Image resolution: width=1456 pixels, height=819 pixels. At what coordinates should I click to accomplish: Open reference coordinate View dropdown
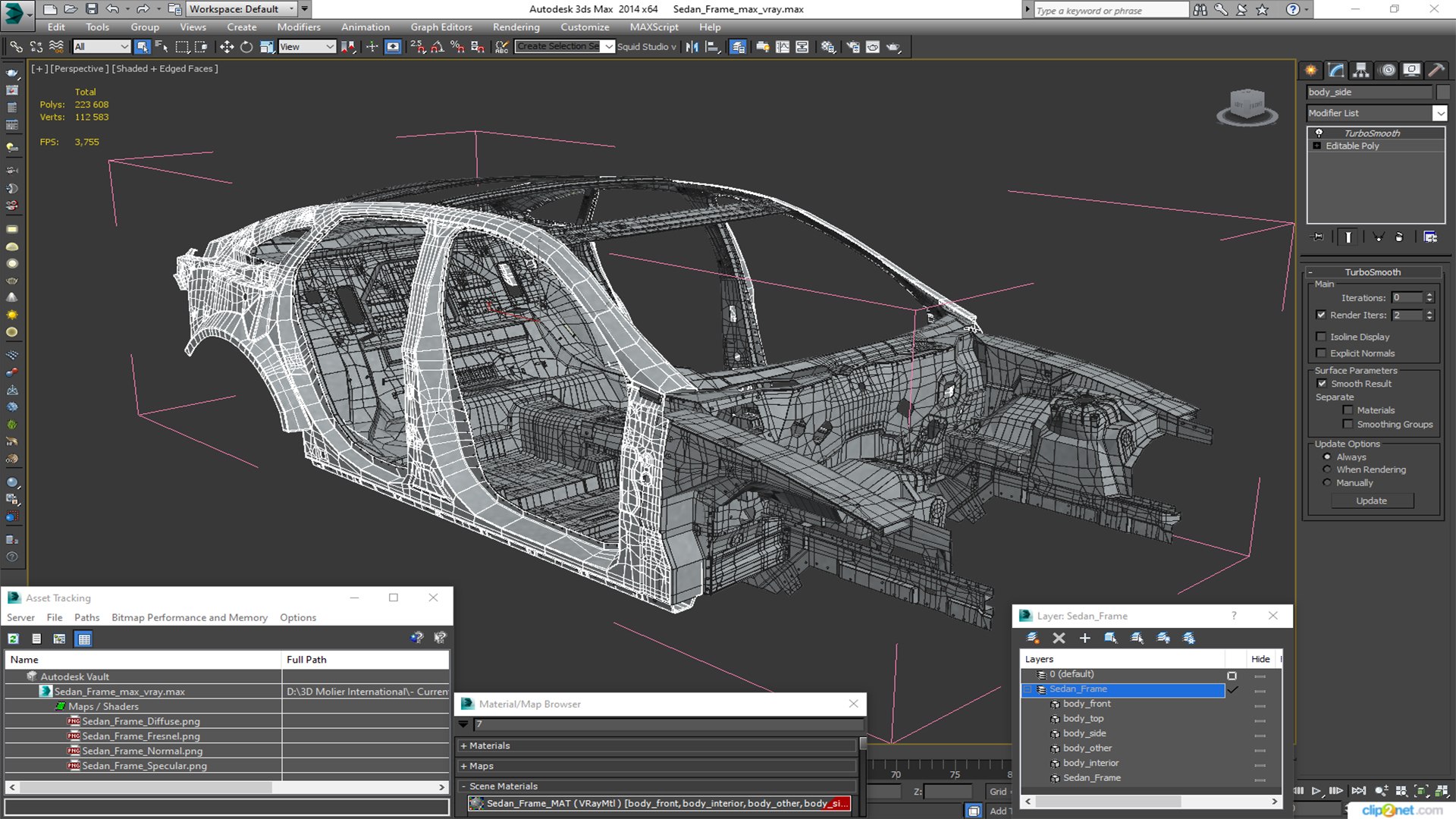coord(307,47)
